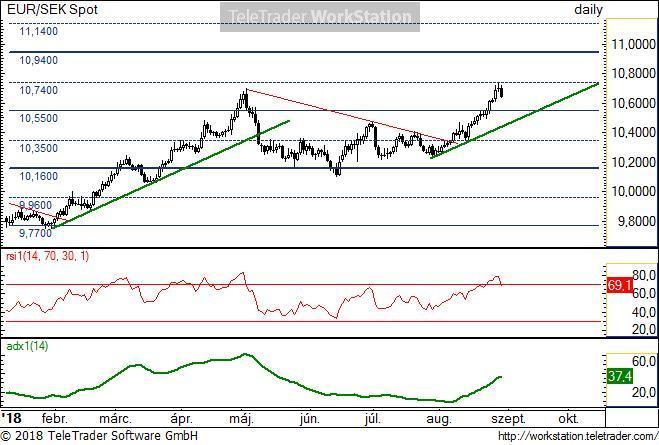The height and width of the screenshot is (445, 659).
Task: Click the 11,1400 level label
Action: [x=39, y=31]
